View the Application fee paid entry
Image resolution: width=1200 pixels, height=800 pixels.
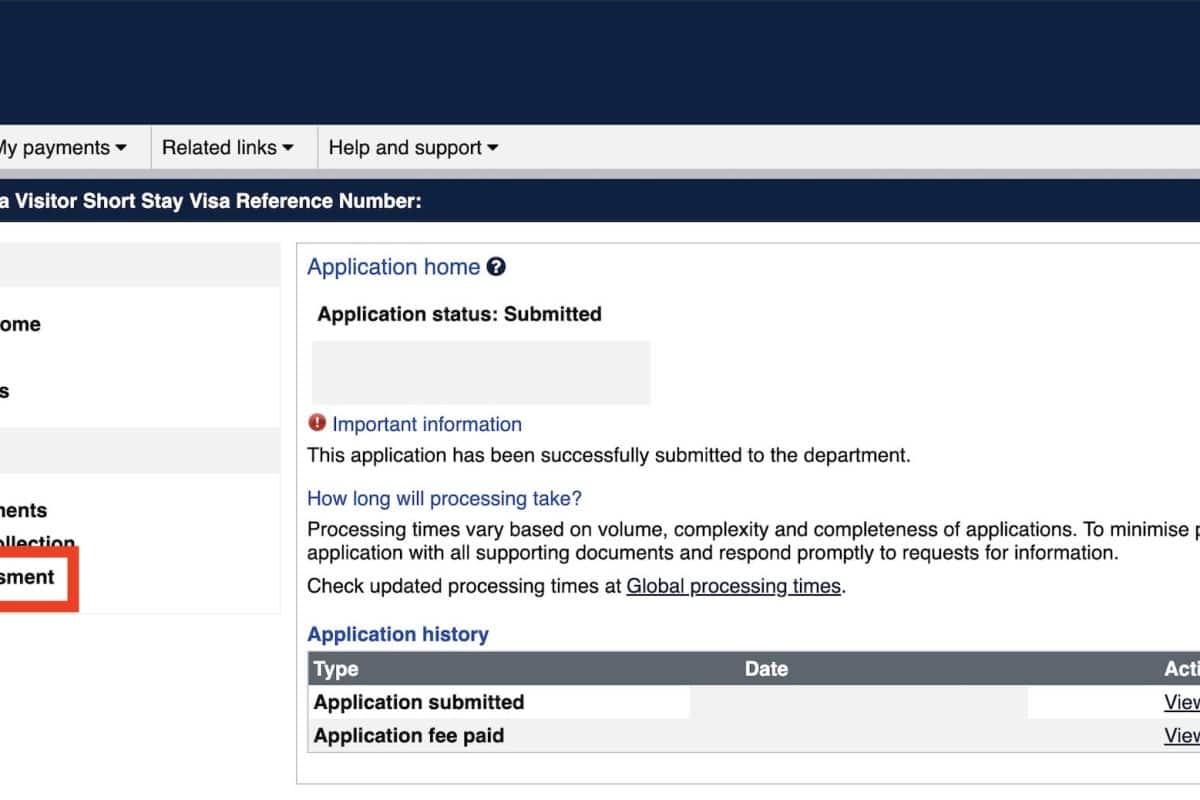(1181, 736)
